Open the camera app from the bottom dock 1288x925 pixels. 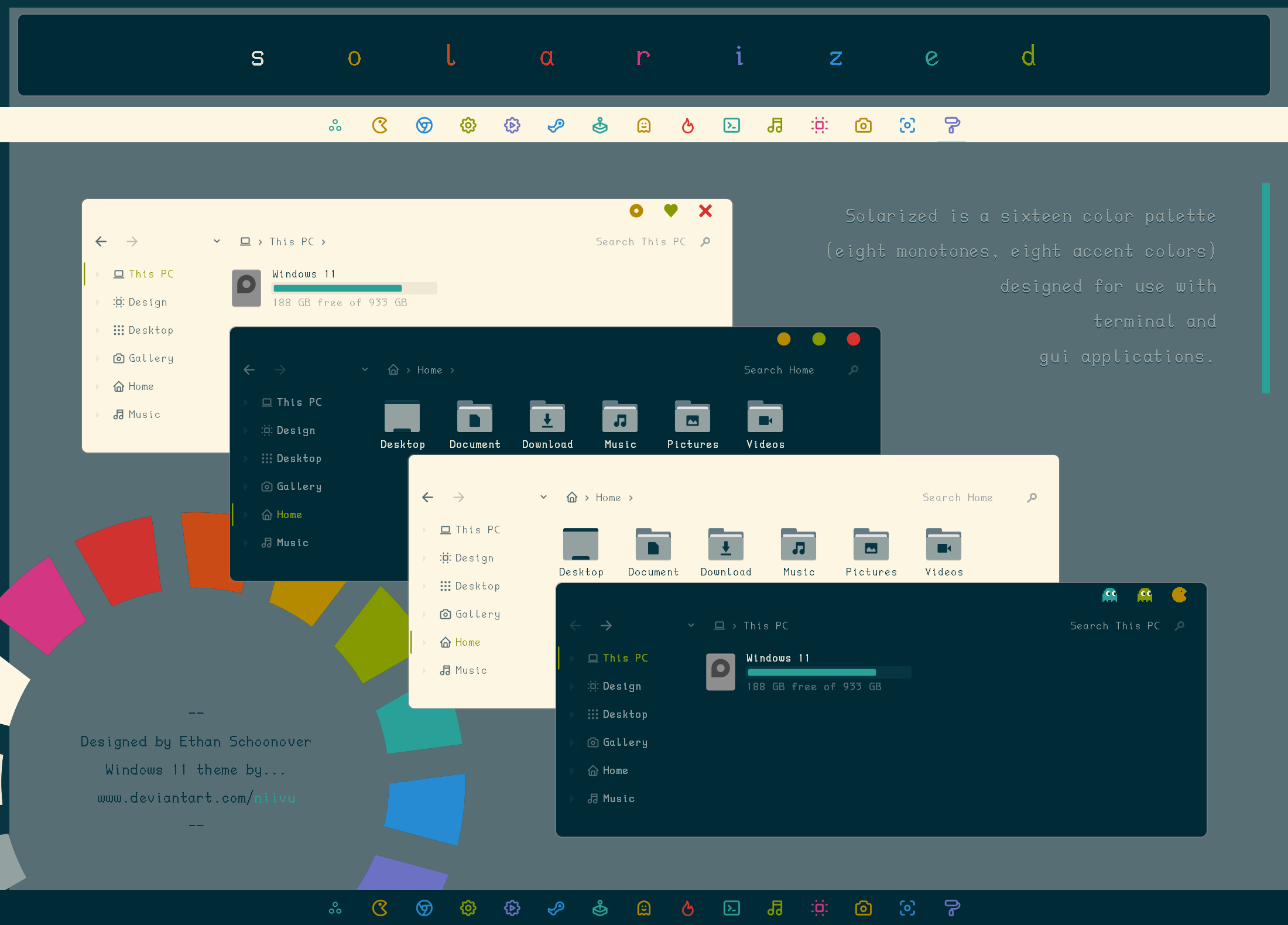coord(863,908)
